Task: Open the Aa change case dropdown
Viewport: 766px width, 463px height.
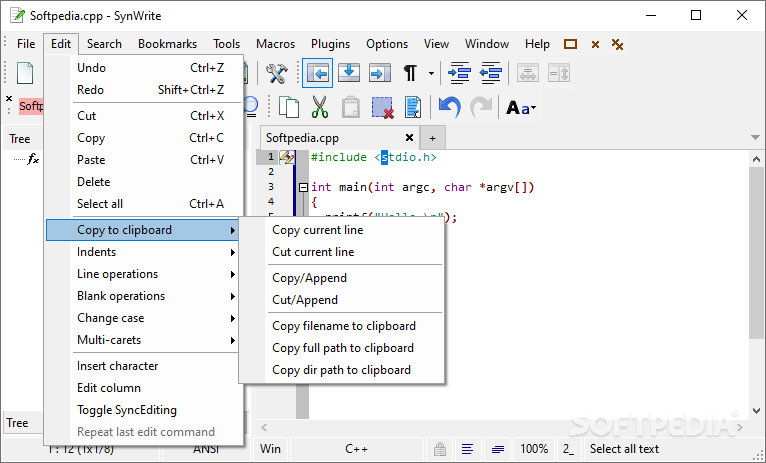Action: click(521, 107)
